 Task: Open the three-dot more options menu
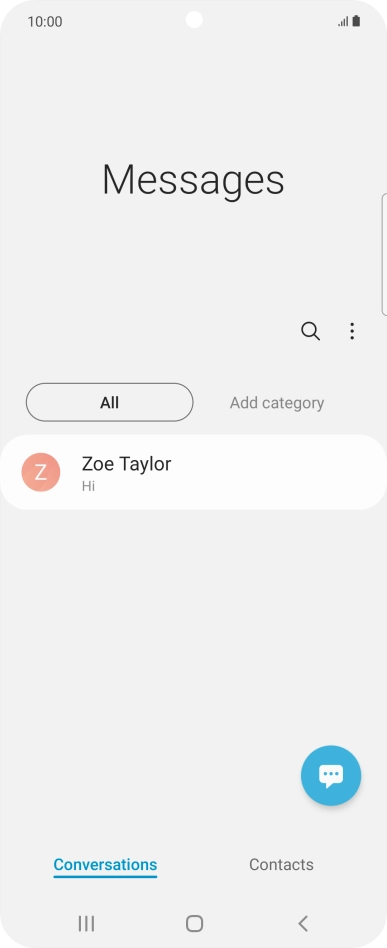[x=352, y=331]
